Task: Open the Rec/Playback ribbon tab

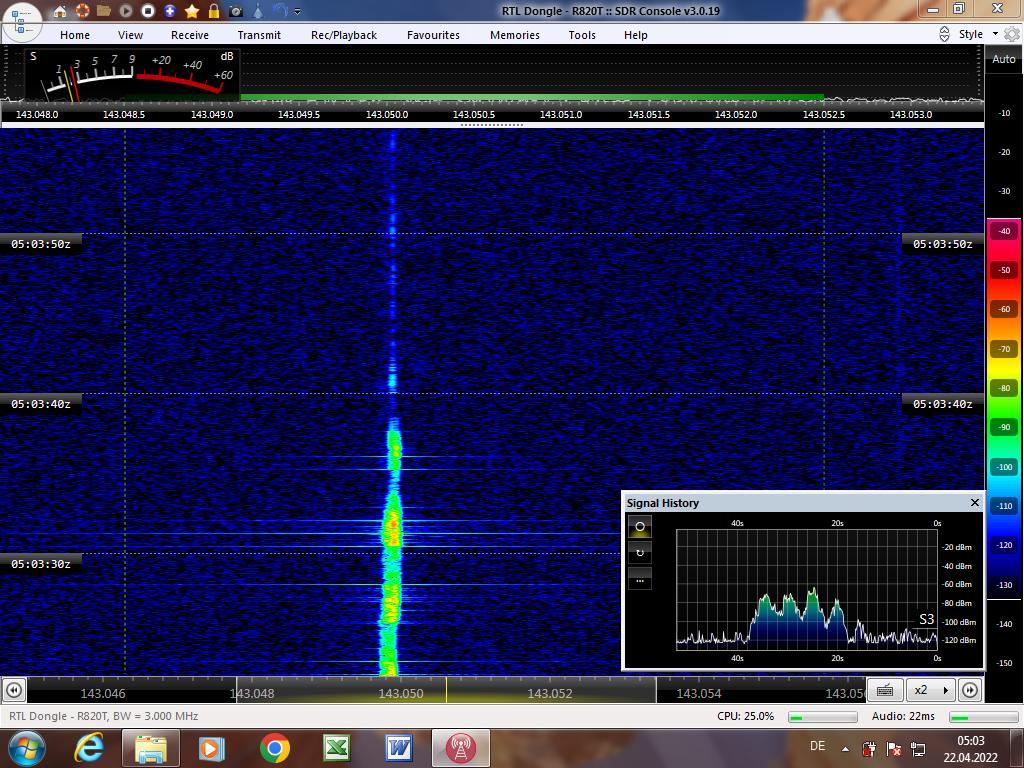Action: (344, 35)
